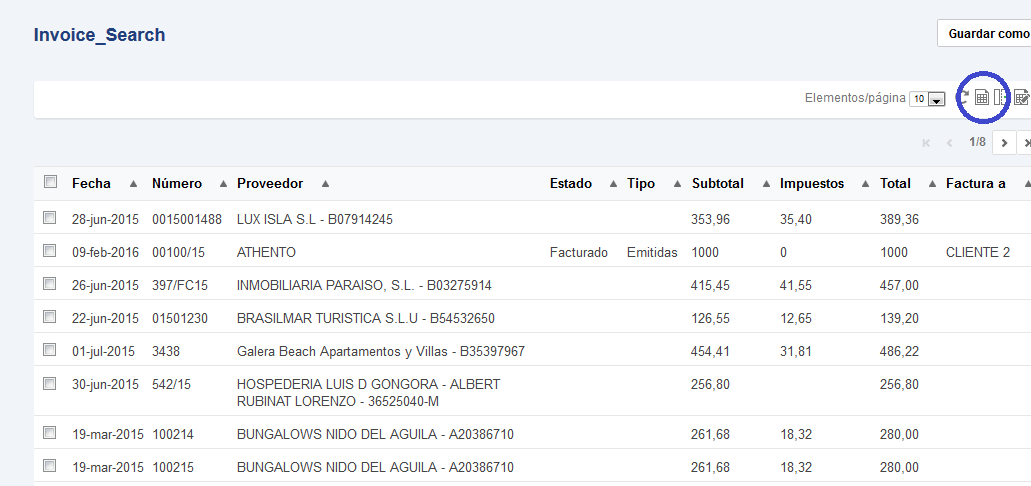Click the Facturado status cell
This screenshot has height=486, width=1031.
(579, 253)
